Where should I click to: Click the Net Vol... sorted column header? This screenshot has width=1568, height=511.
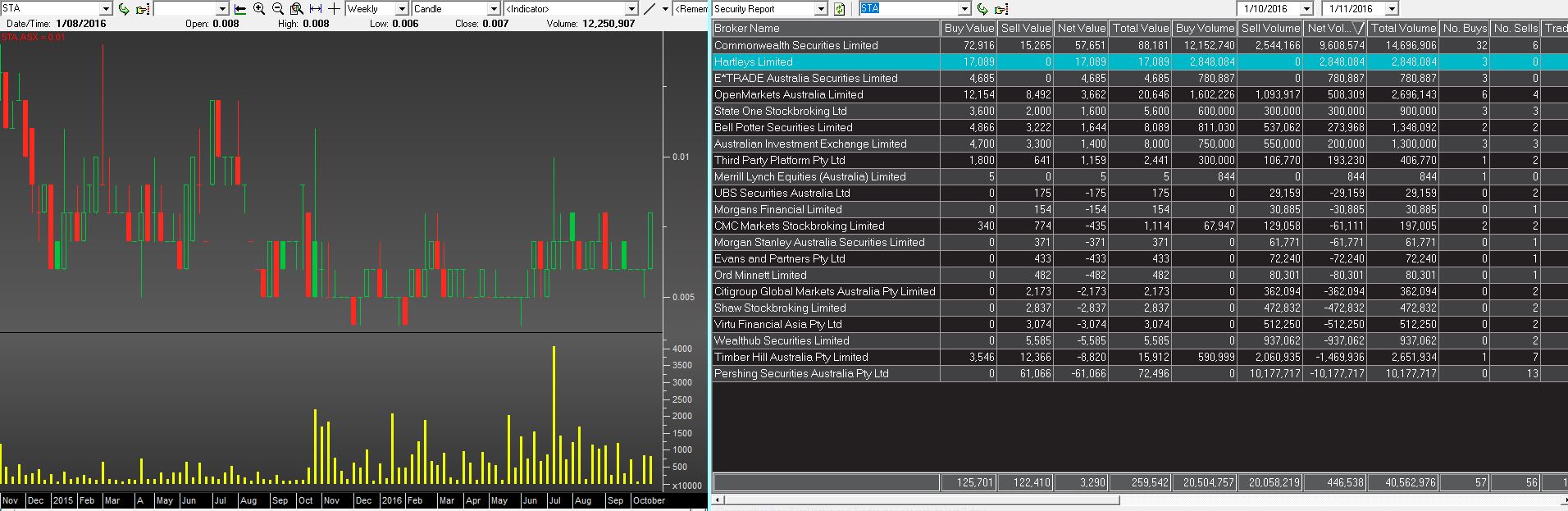pos(1335,29)
